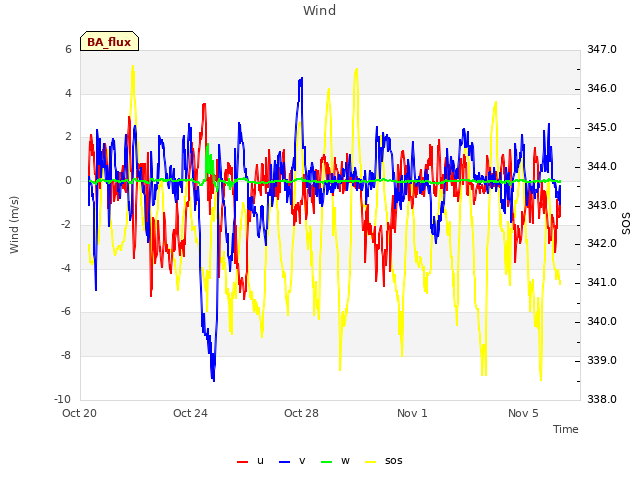Image resolution: width=640 pixels, height=480 pixels.
Task: Select the 'v' legend label
Action: [302, 461]
